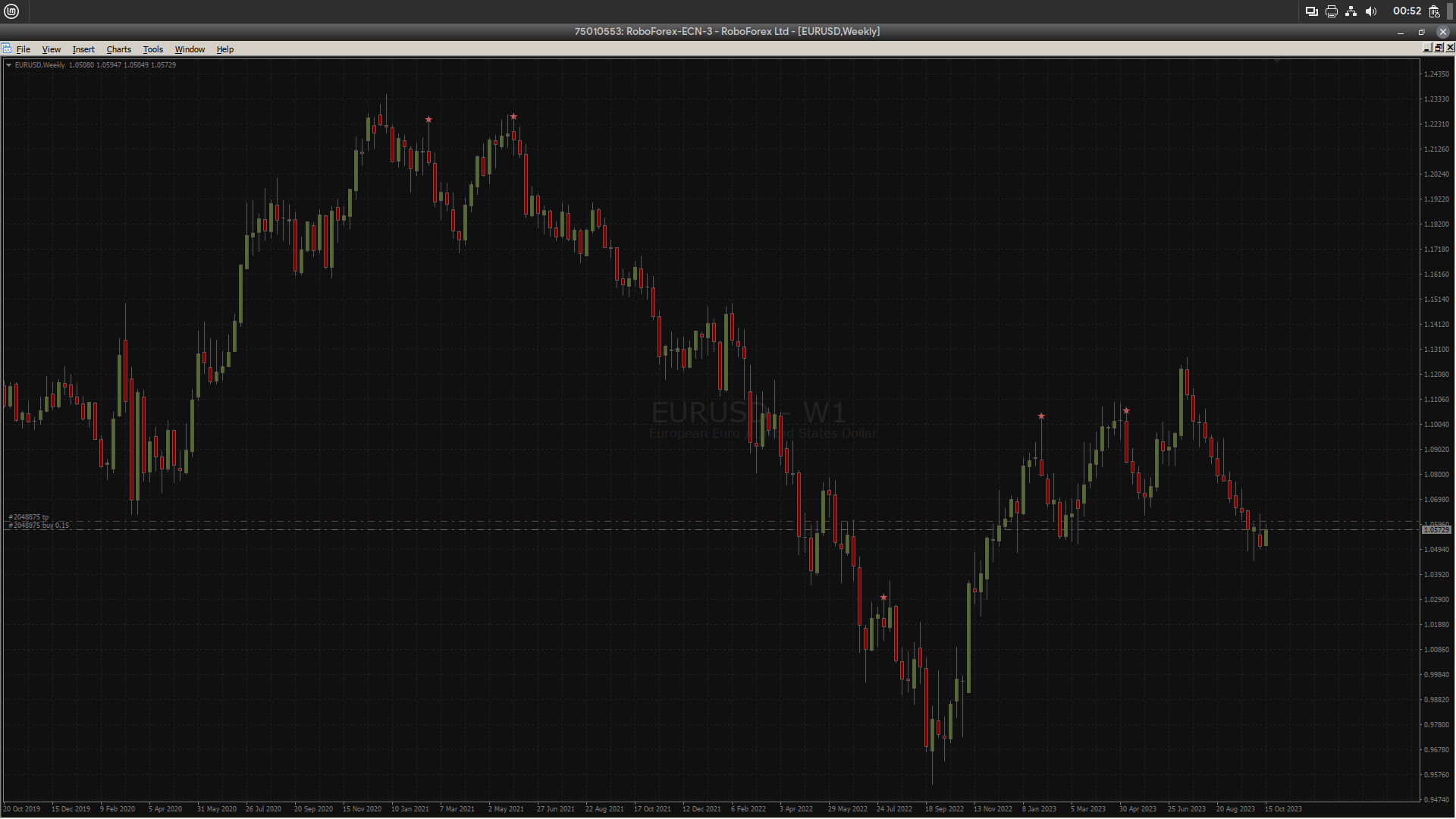Click the volume speaker tray icon

(x=1371, y=11)
